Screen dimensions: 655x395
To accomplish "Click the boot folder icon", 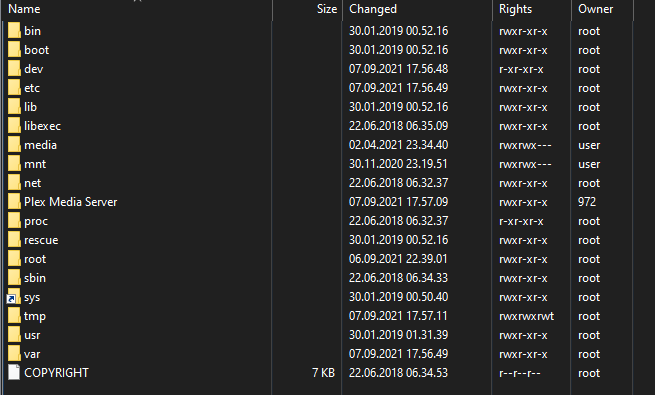I will [x=14, y=50].
